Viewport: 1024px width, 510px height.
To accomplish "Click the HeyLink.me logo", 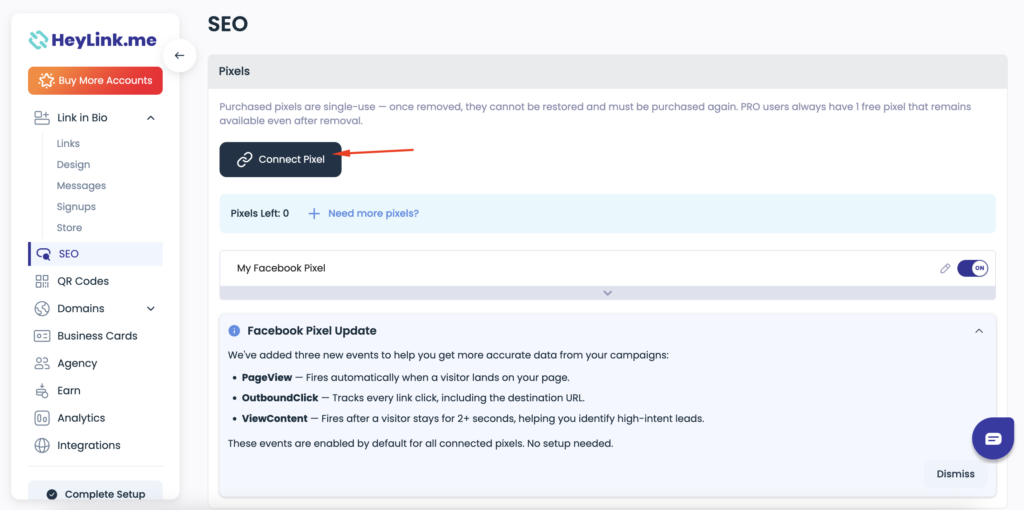I will [x=93, y=40].
